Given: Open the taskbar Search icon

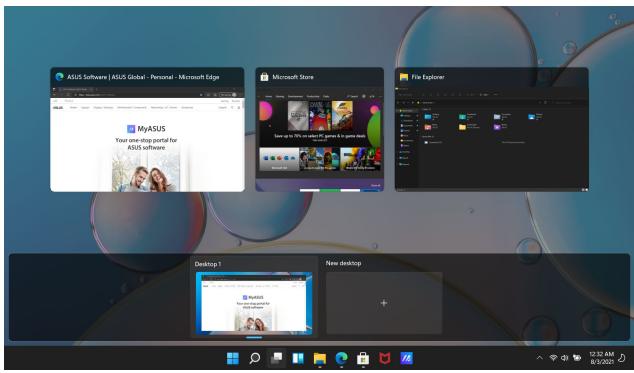Looking at the screenshot, I should tap(255, 358).
